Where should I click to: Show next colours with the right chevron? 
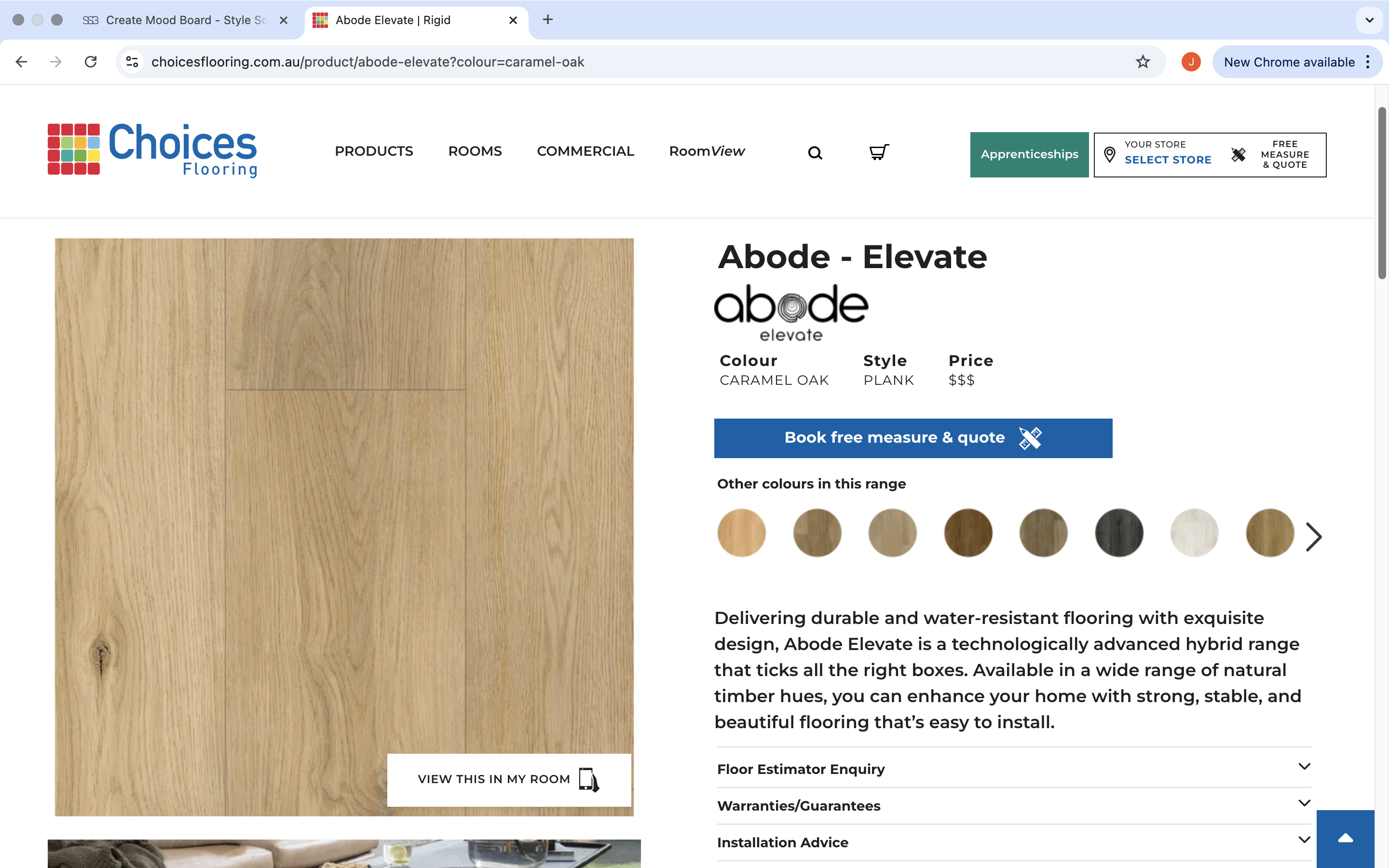pyautogui.click(x=1313, y=537)
